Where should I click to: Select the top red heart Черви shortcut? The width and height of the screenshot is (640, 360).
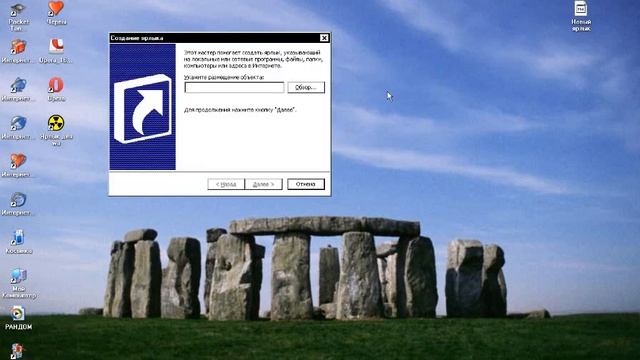pyautogui.click(x=56, y=13)
